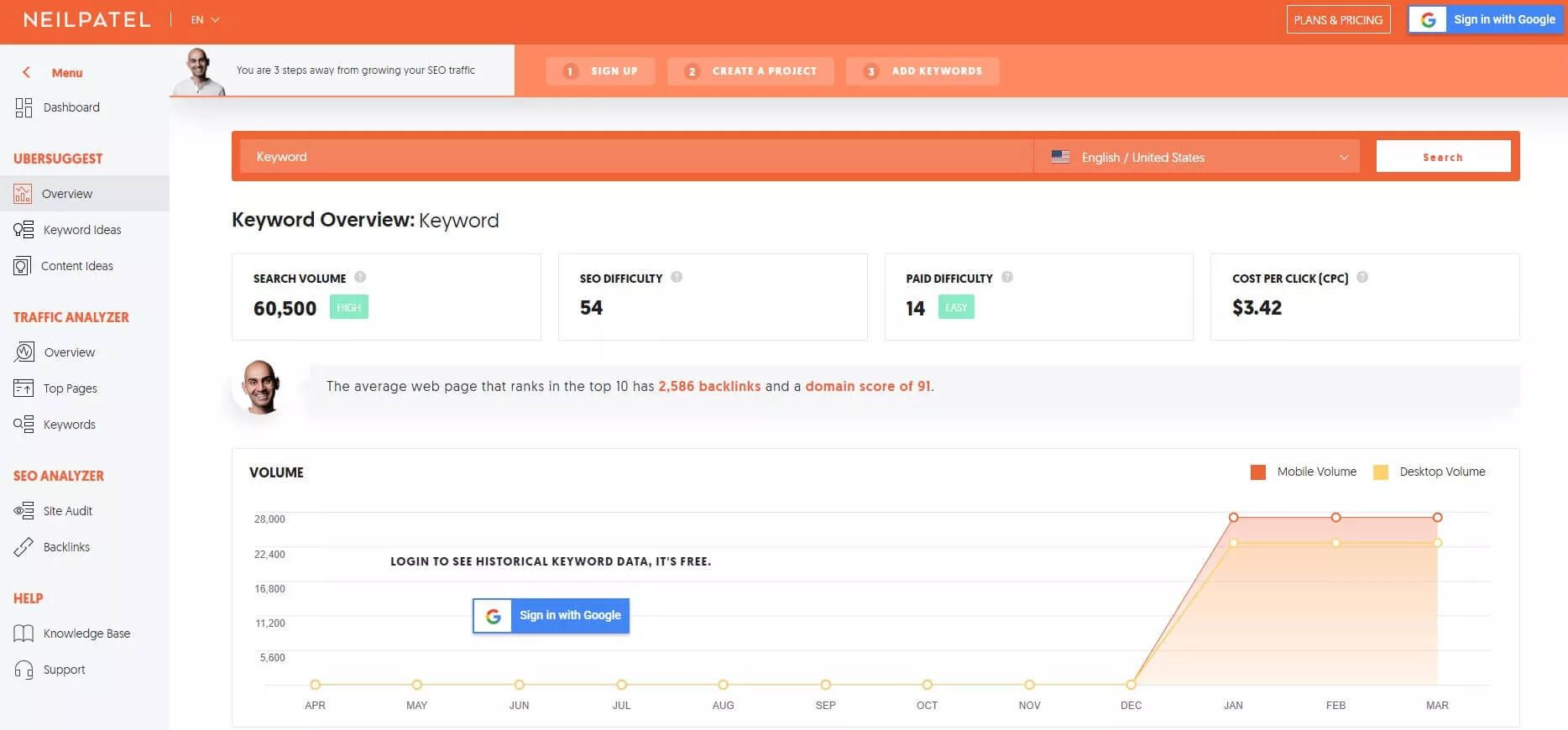Click the Menu label in sidebar

(x=67, y=73)
